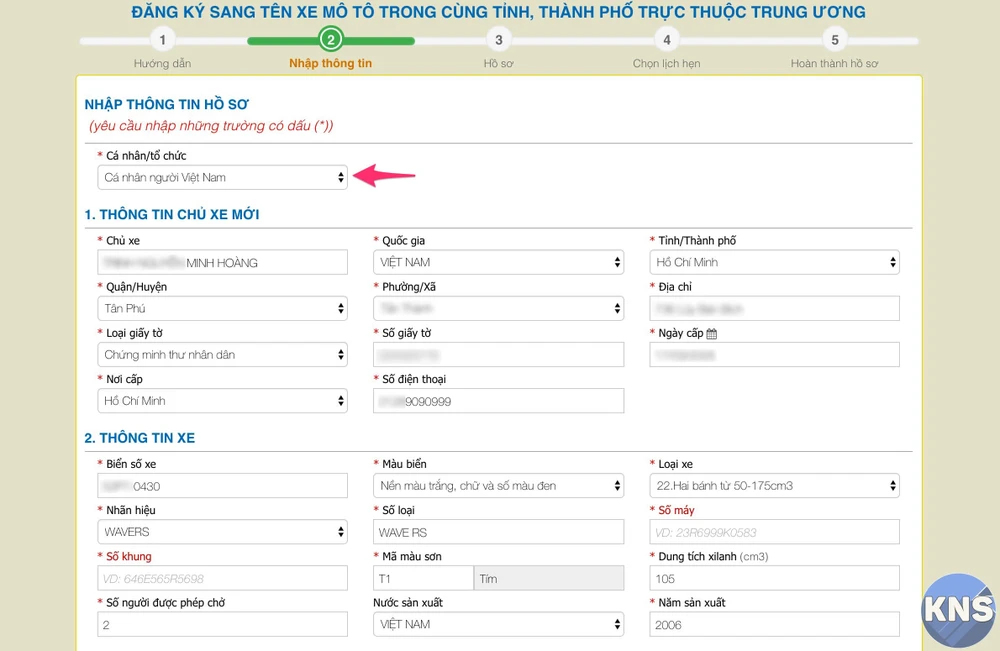The height and width of the screenshot is (651, 1000).
Task: Click the Dung tích xilanh field
Action: point(774,578)
